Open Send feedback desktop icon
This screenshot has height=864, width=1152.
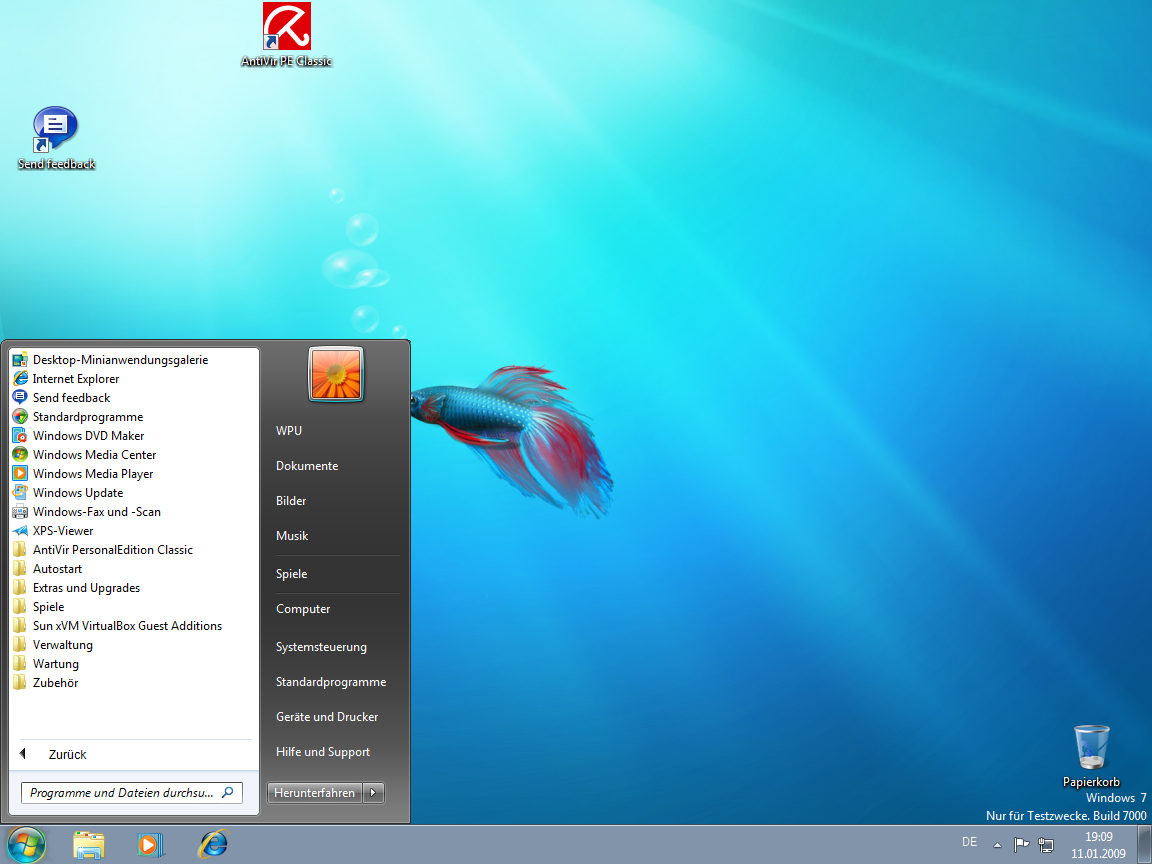(56, 131)
